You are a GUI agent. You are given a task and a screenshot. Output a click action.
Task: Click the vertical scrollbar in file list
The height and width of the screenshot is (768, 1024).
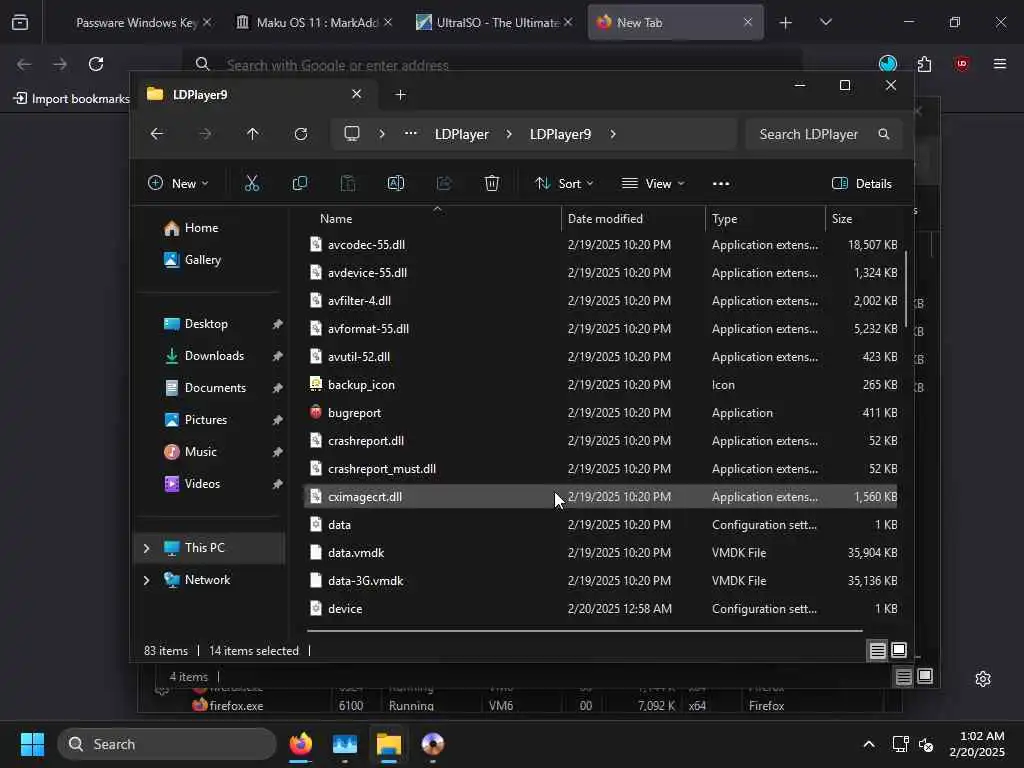pyautogui.click(x=906, y=289)
